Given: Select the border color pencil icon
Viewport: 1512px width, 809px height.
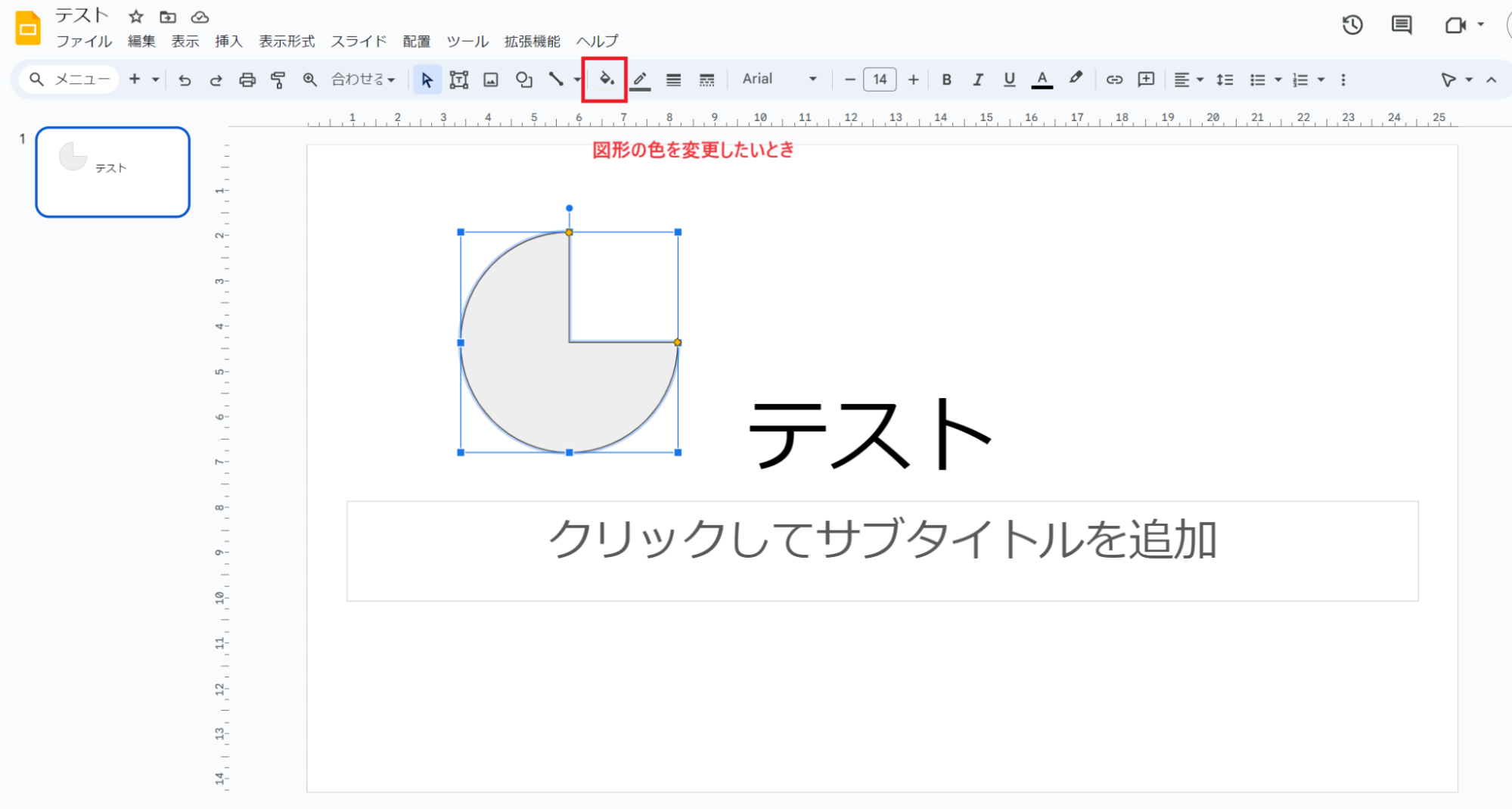Looking at the screenshot, I should click(x=640, y=79).
